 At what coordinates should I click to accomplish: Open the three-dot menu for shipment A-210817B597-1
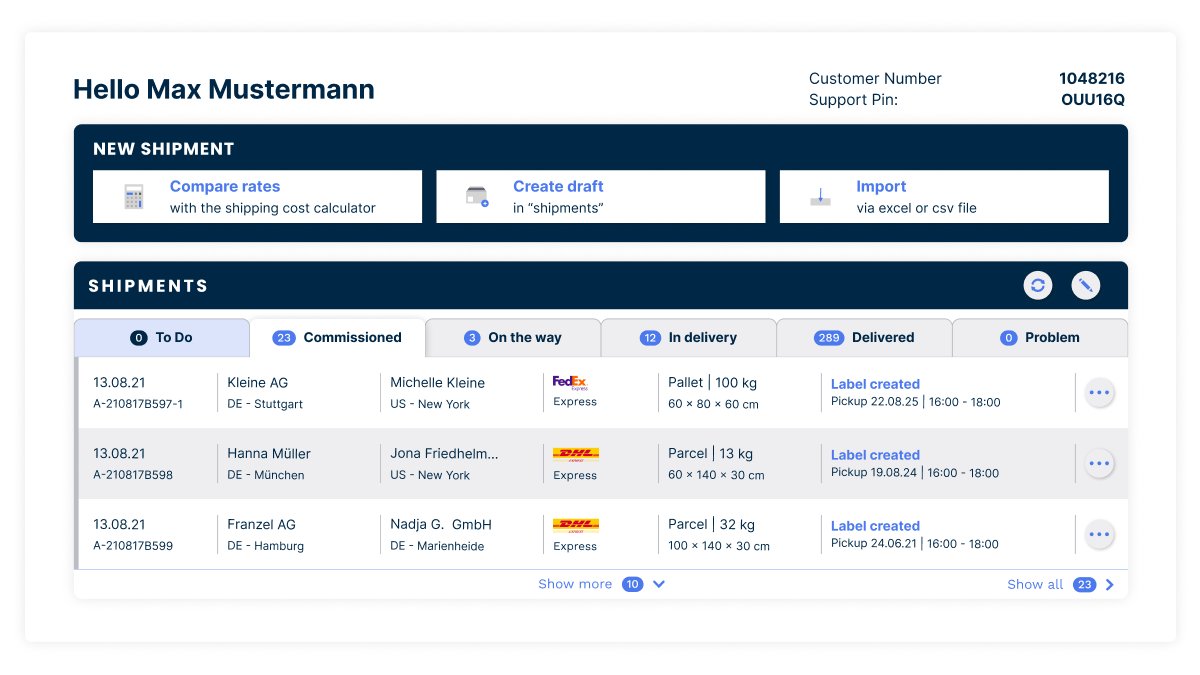tap(1099, 393)
